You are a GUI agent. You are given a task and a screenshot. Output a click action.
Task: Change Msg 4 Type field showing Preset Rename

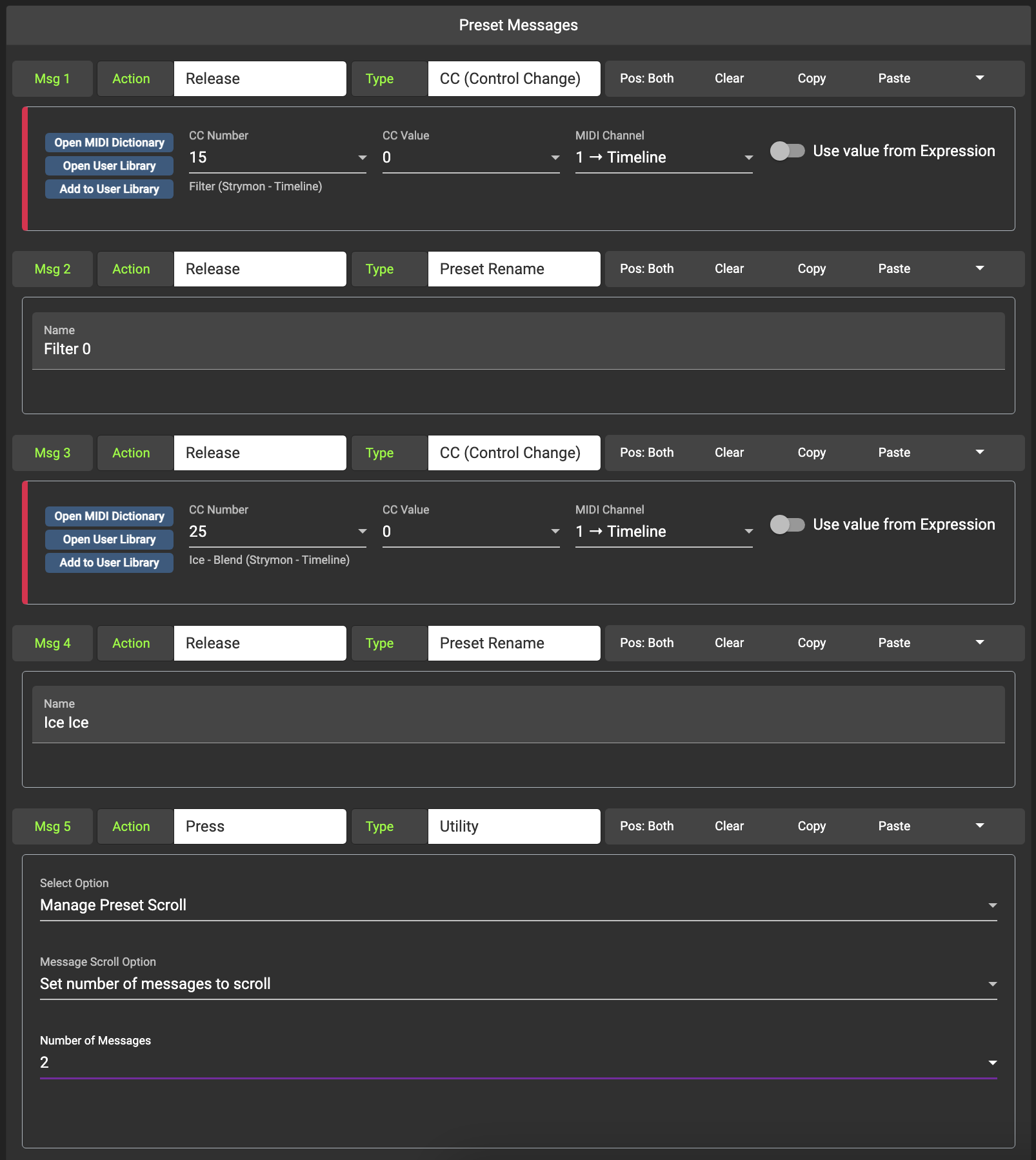point(513,643)
